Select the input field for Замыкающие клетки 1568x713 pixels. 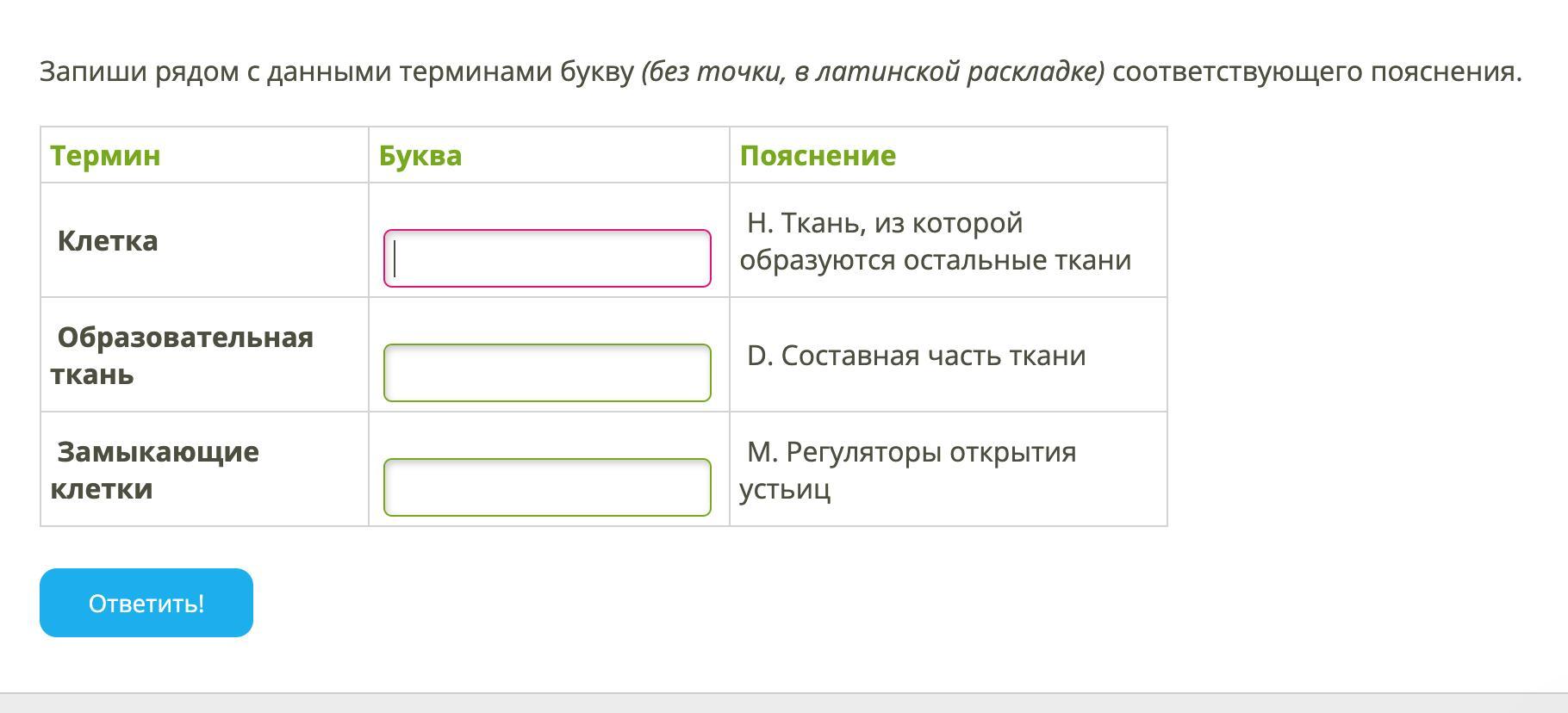(x=547, y=487)
